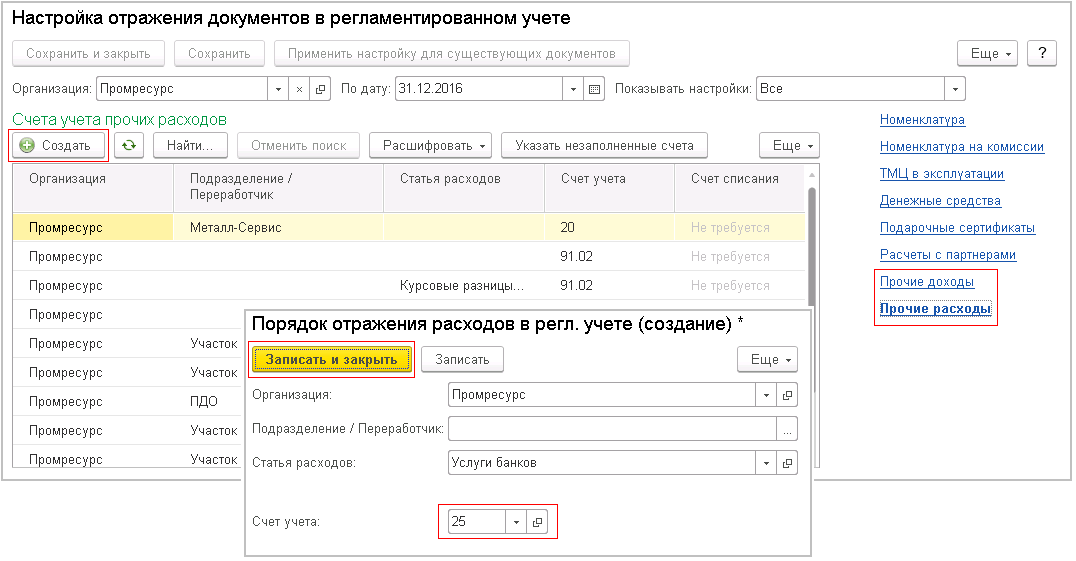
Task: Open Денежные средства link
Action: (940, 201)
